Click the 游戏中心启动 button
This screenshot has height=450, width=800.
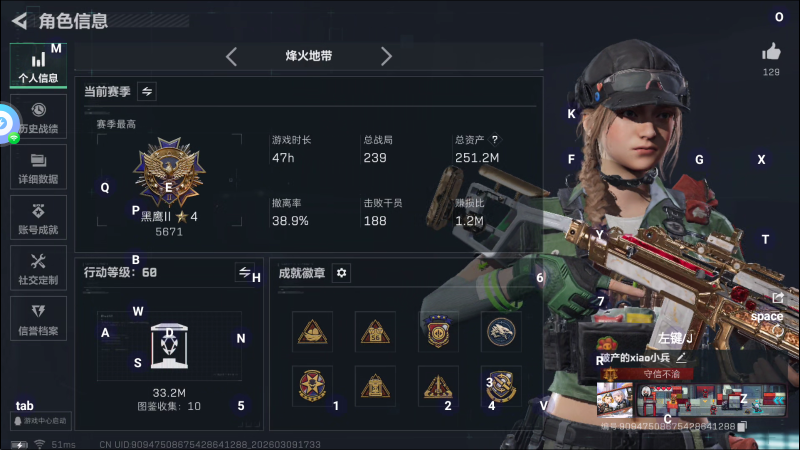click(41, 421)
